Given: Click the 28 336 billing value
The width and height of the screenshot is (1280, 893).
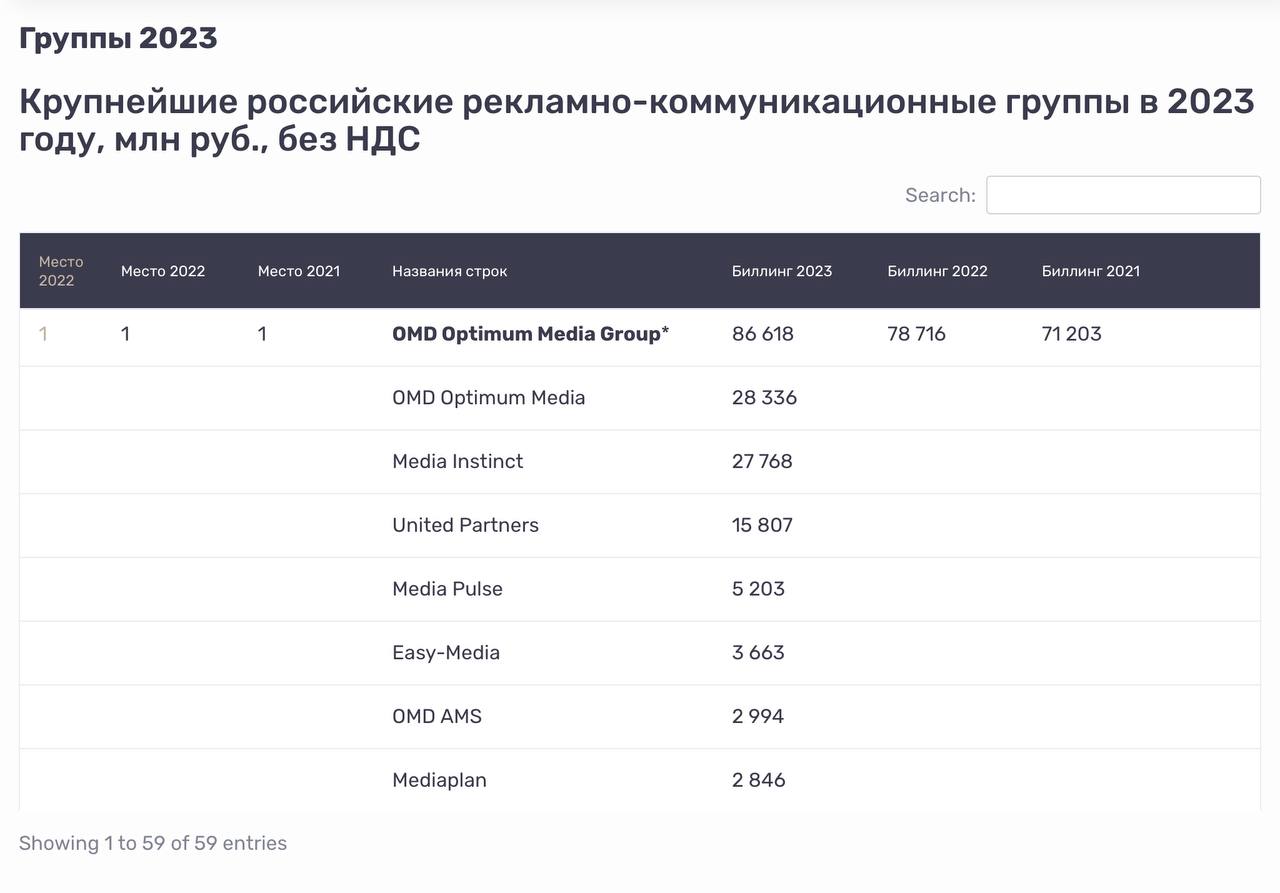Looking at the screenshot, I should [764, 398].
